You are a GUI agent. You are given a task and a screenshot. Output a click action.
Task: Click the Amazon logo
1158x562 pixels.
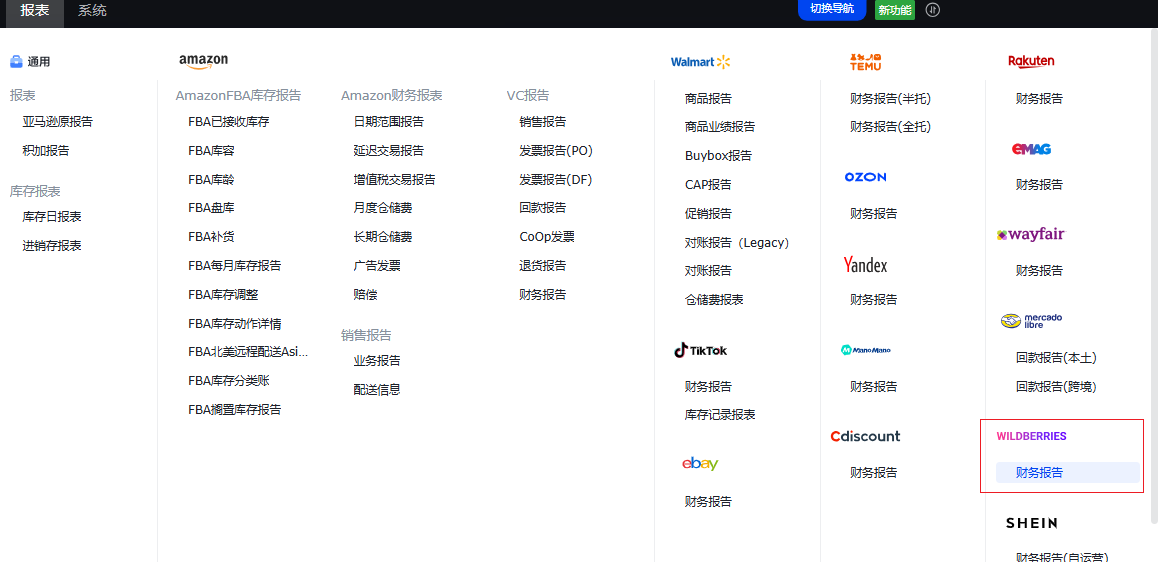click(203, 61)
